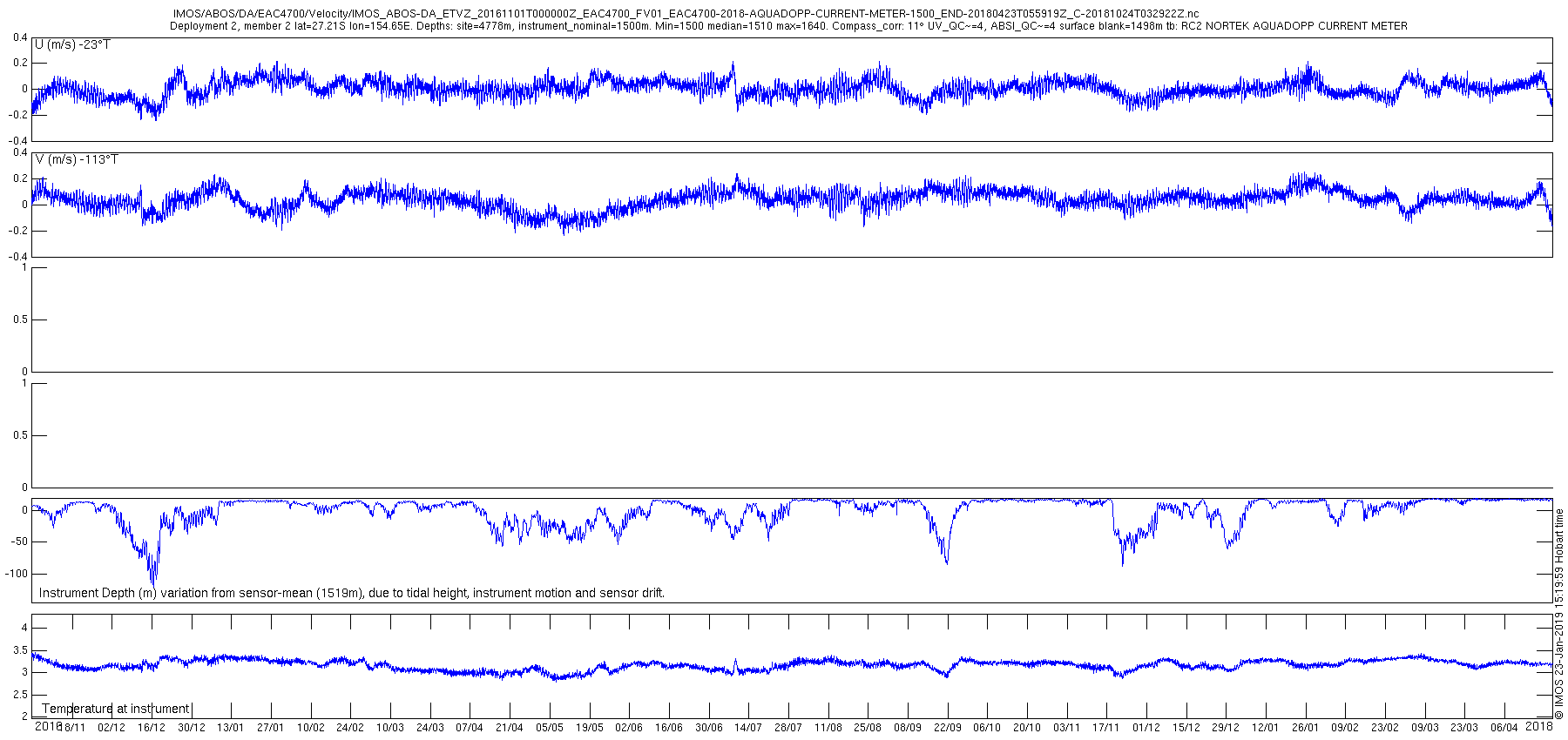
Task: Click the '09/03' date tick label
Action: [1425, 728]
